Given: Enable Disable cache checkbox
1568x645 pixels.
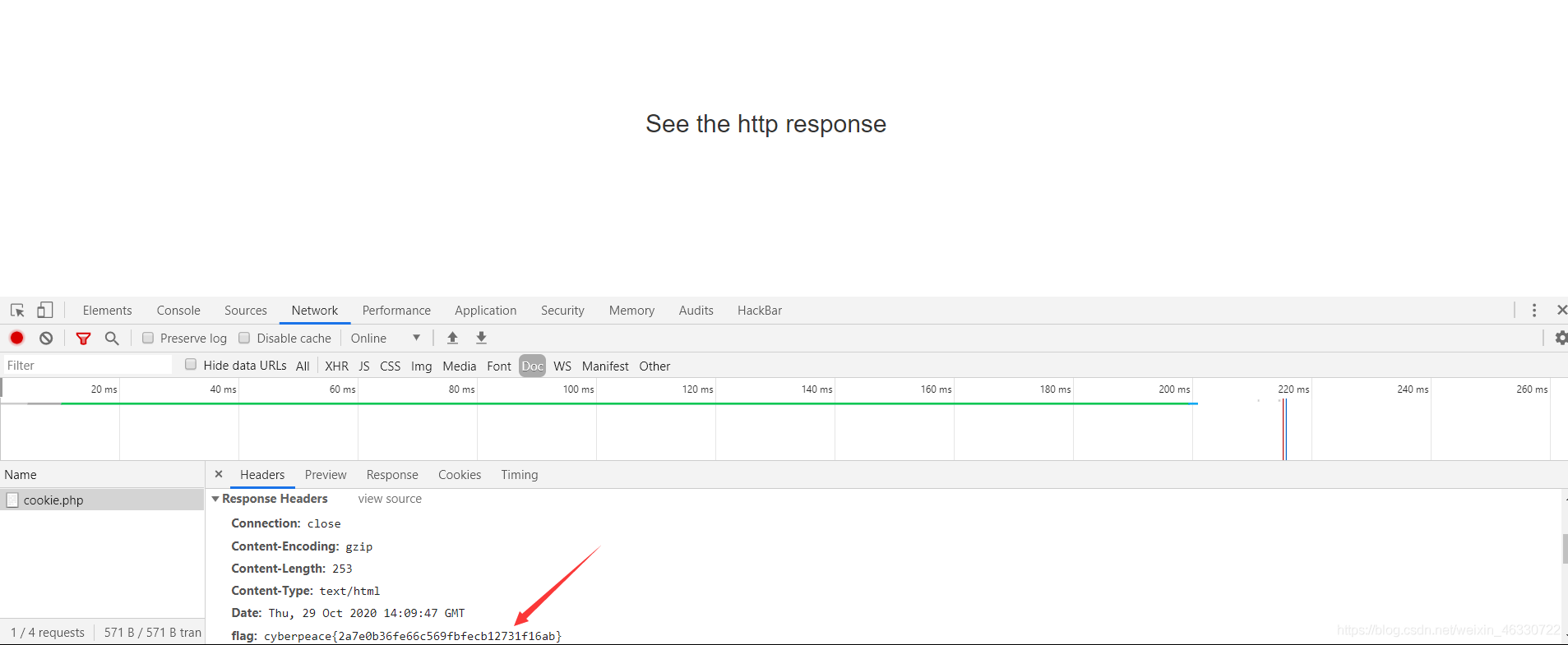Looking at the screenshot, I should (x=244, y=338).
